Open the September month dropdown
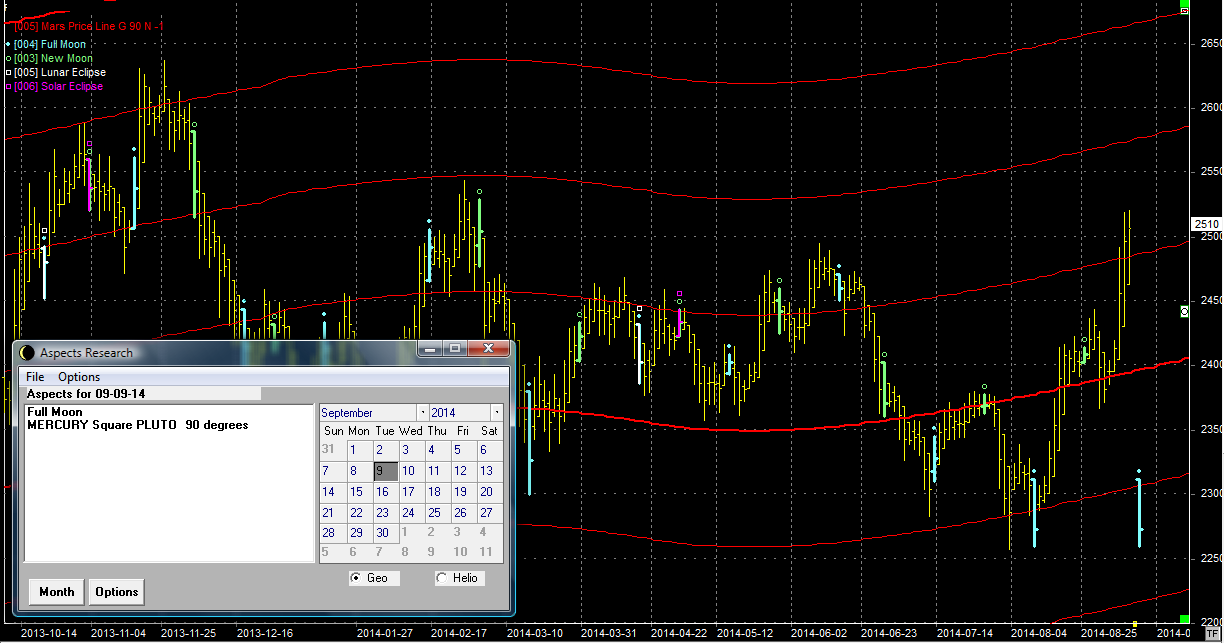The height and width of the screenshot is (643, 1224). click(x=422, y=413)
